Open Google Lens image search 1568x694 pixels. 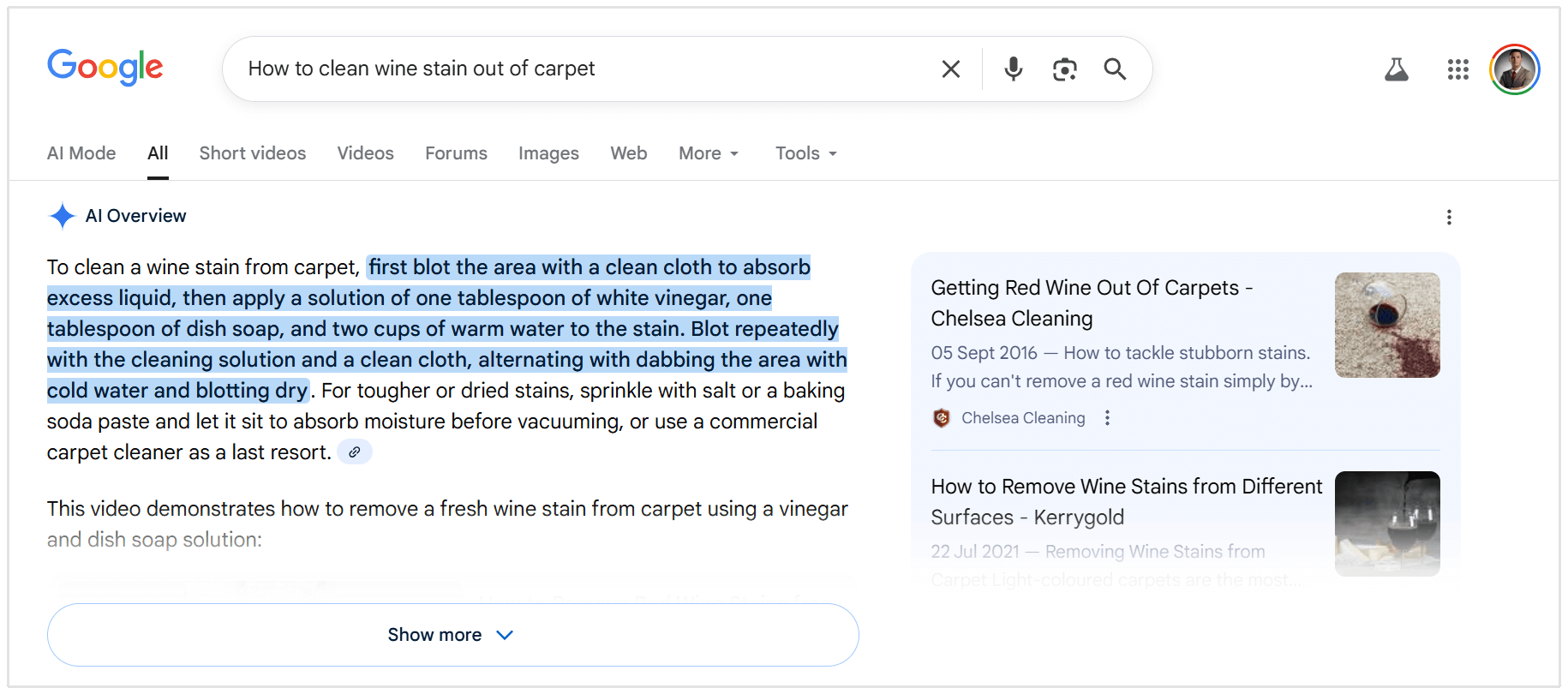coord(1064,69)
